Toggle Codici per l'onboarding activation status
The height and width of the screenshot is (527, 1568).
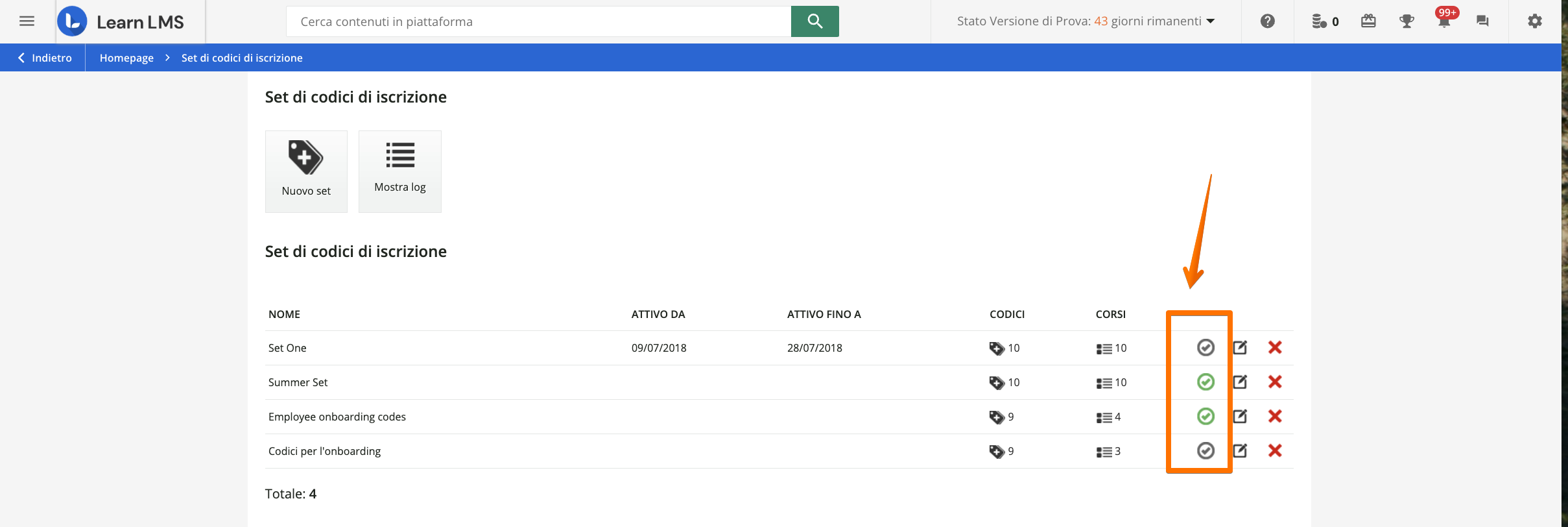tap(1206, 451)
